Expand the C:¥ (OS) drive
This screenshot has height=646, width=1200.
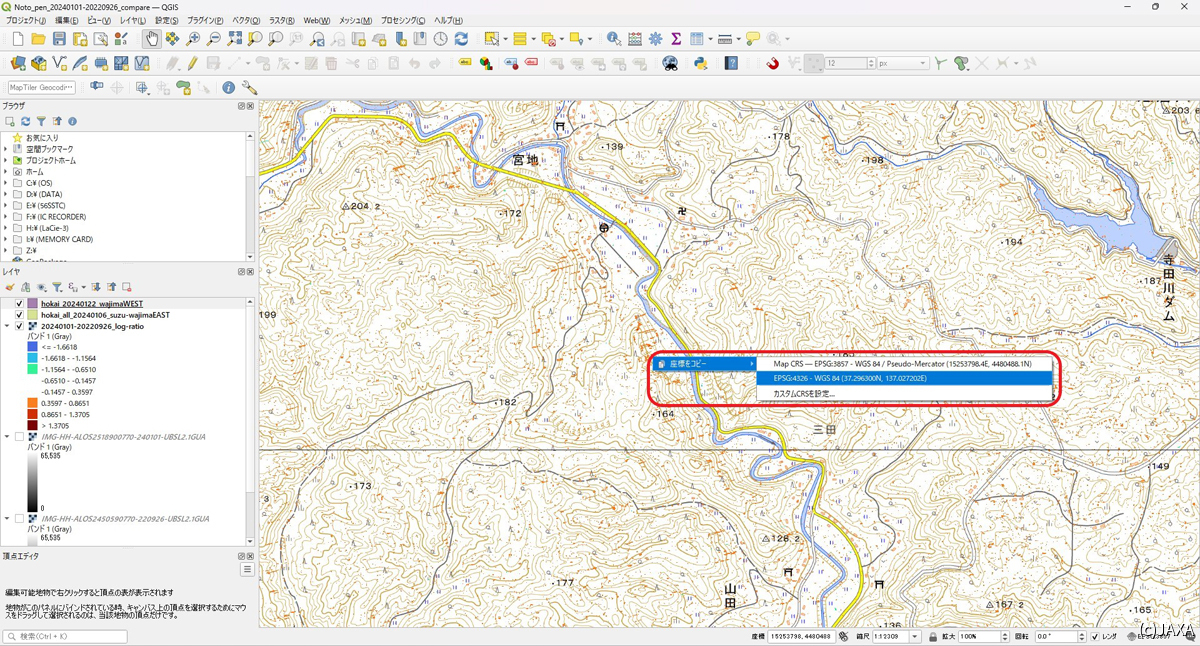[x=6, y=183]
